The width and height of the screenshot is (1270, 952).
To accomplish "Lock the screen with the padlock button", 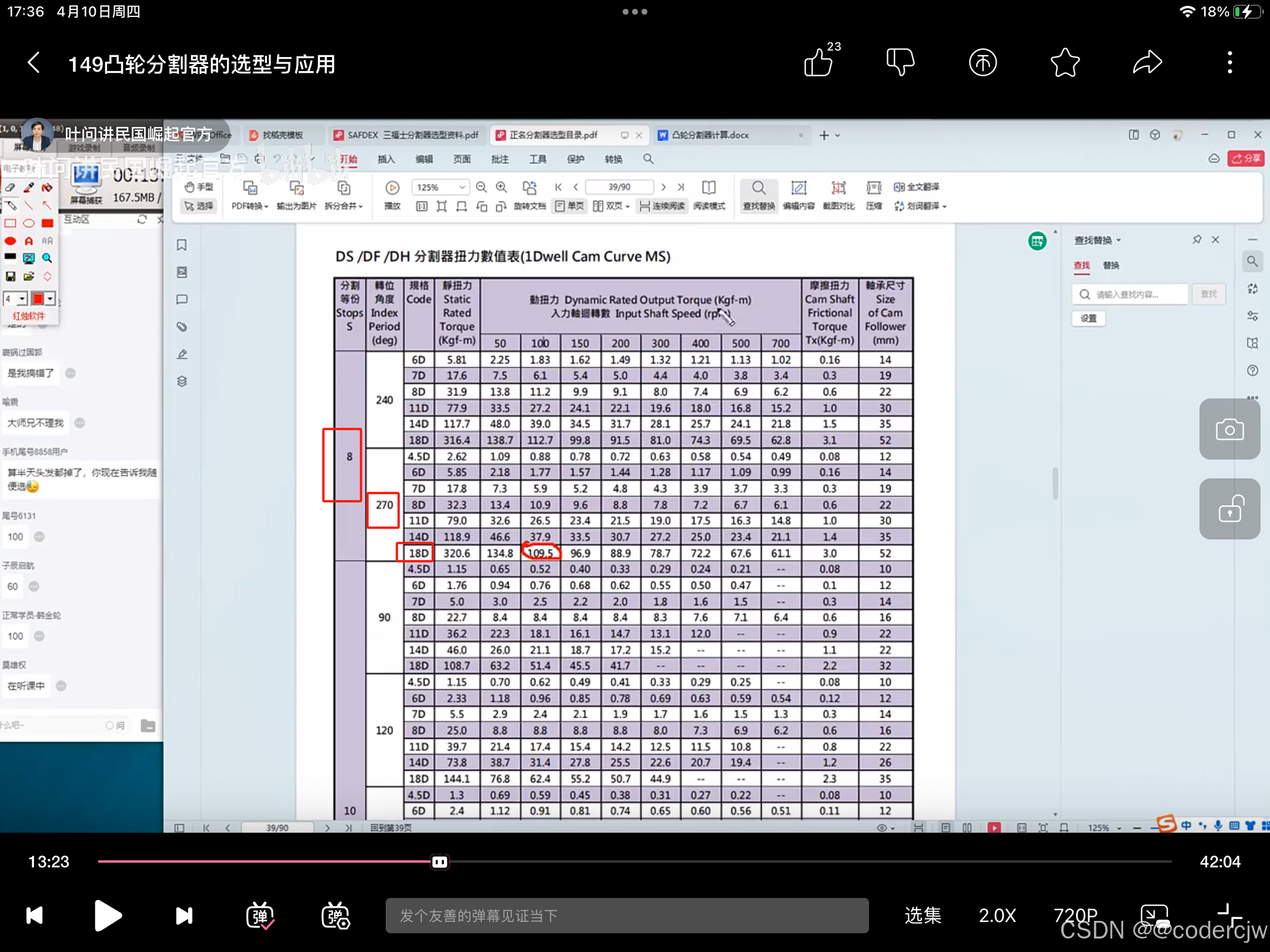I will coord(1229,509).
